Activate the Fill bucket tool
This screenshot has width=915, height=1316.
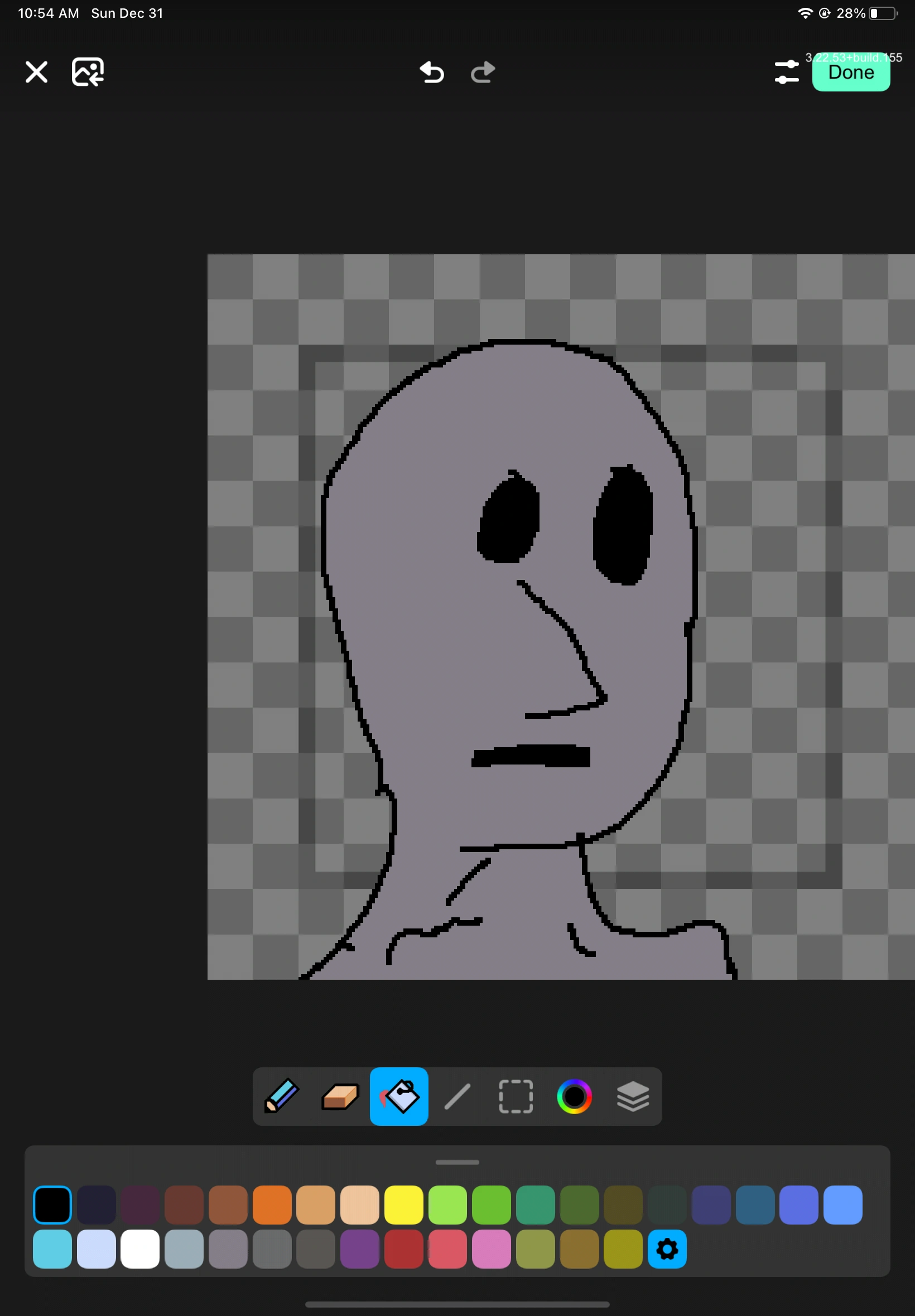point(398,1096)
